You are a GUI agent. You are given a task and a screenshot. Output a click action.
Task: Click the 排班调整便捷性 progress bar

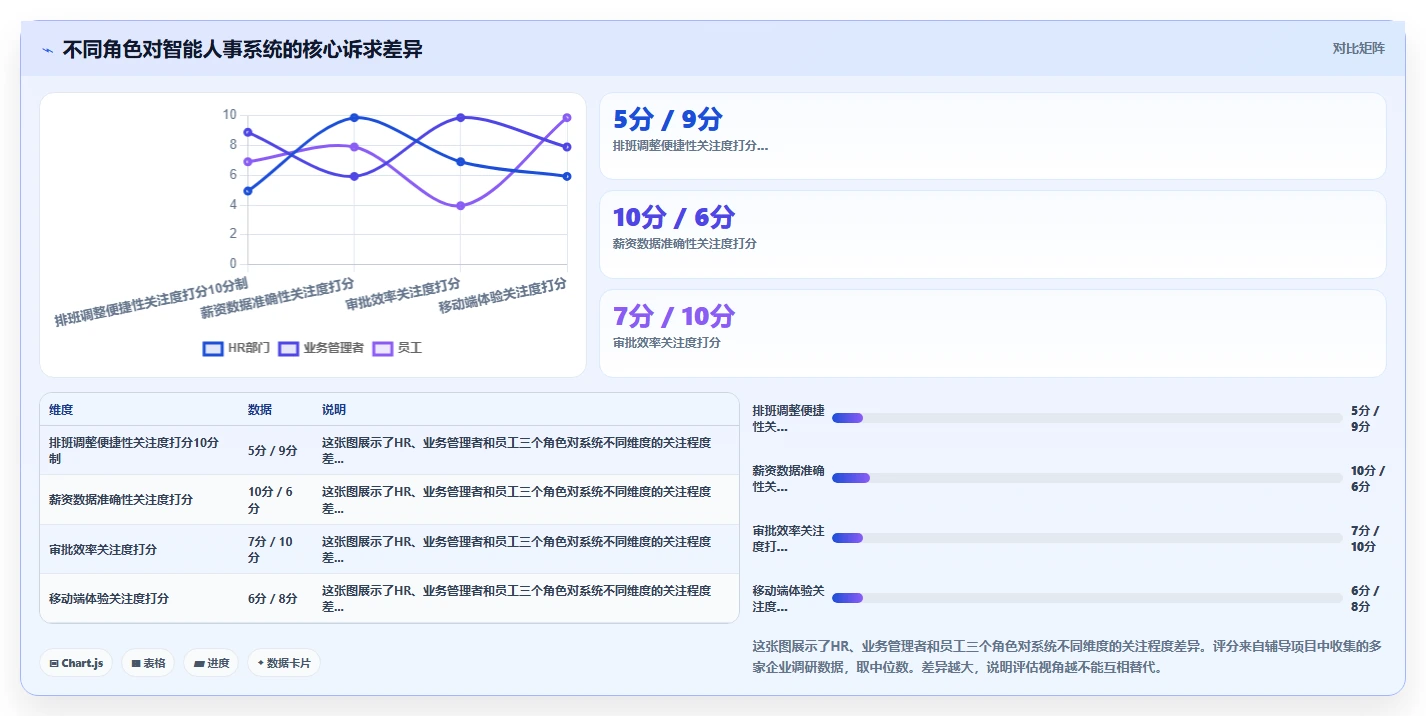[1087, 418]
